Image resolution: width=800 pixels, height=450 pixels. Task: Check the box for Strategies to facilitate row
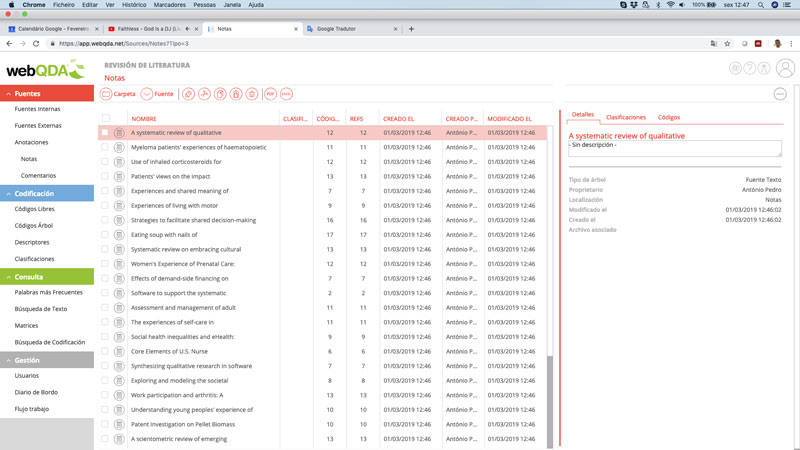click(105, 220)
